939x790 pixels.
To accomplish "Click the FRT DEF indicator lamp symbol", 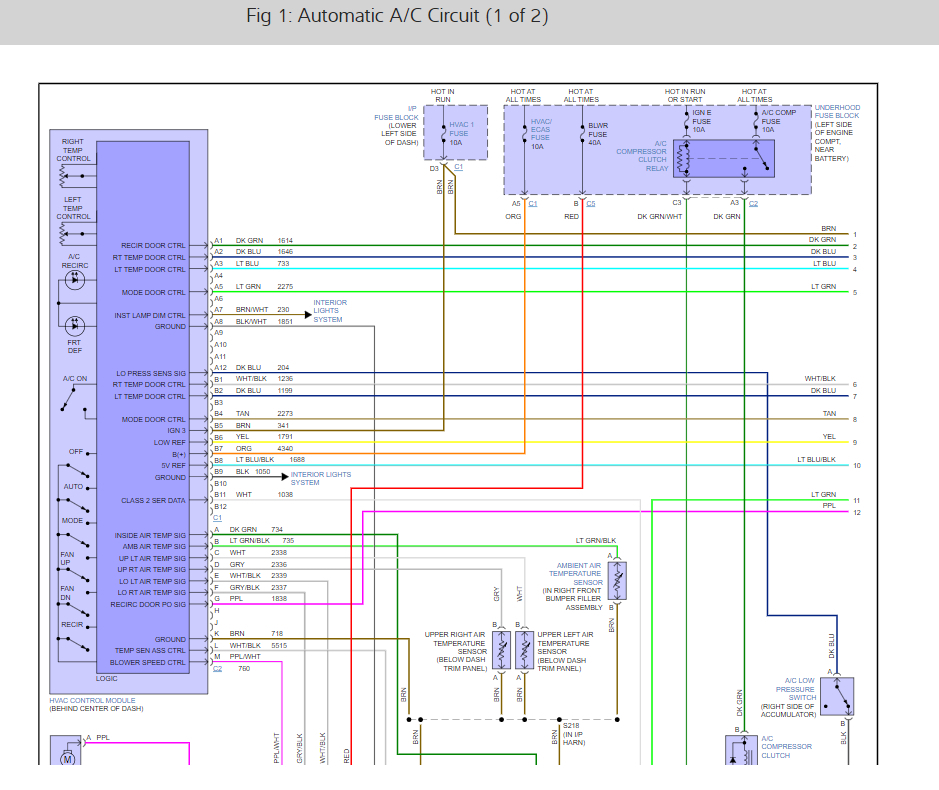I will click(x=74, y=326).
